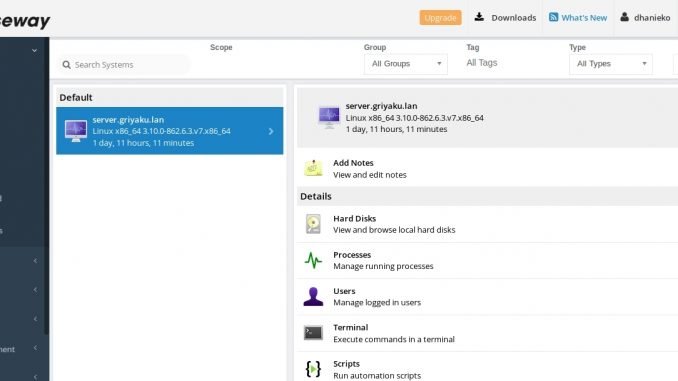
Task: Open Add Notes
Action: coord(487,168)
